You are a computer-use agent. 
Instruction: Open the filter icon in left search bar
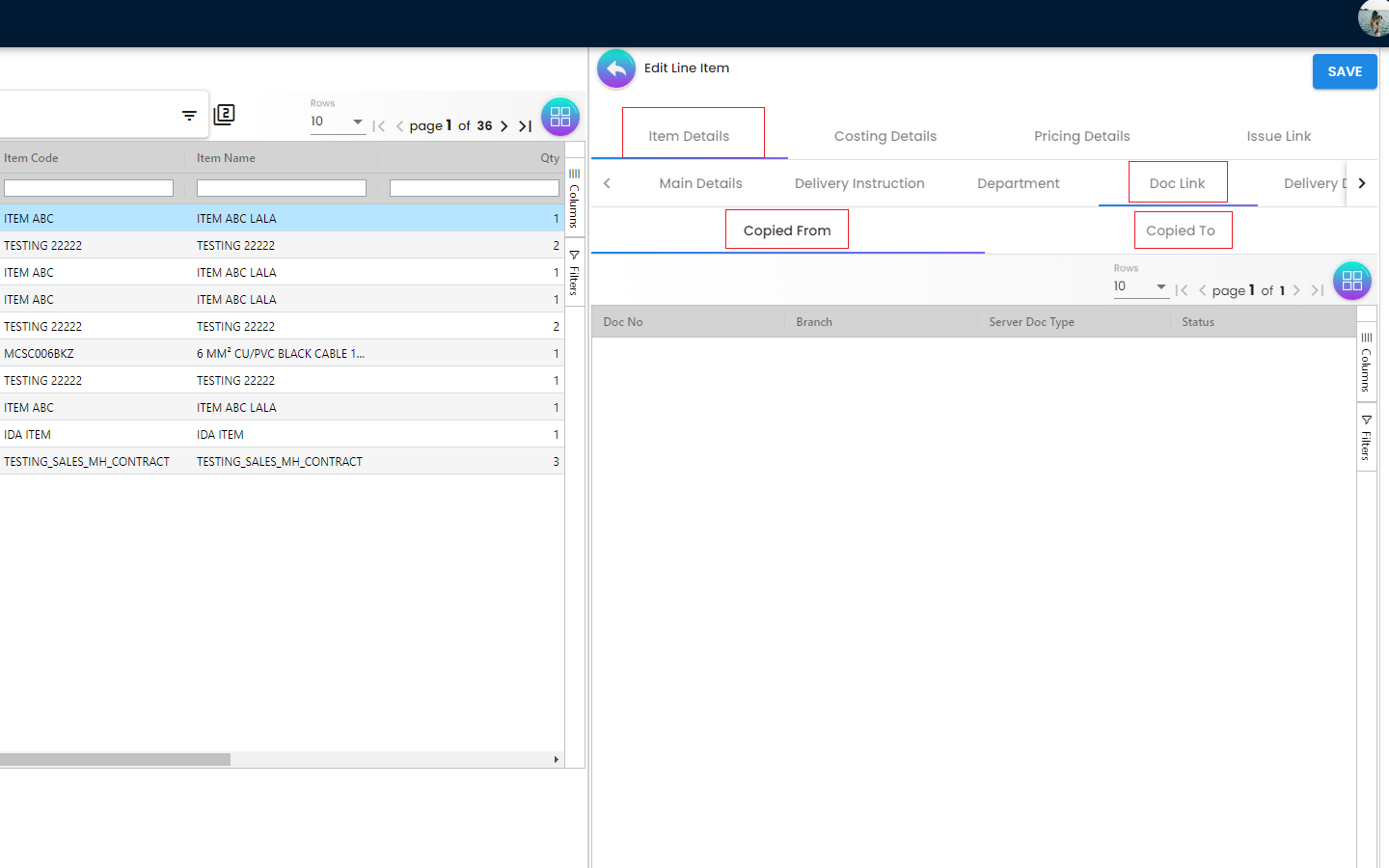tap(189, 116)
